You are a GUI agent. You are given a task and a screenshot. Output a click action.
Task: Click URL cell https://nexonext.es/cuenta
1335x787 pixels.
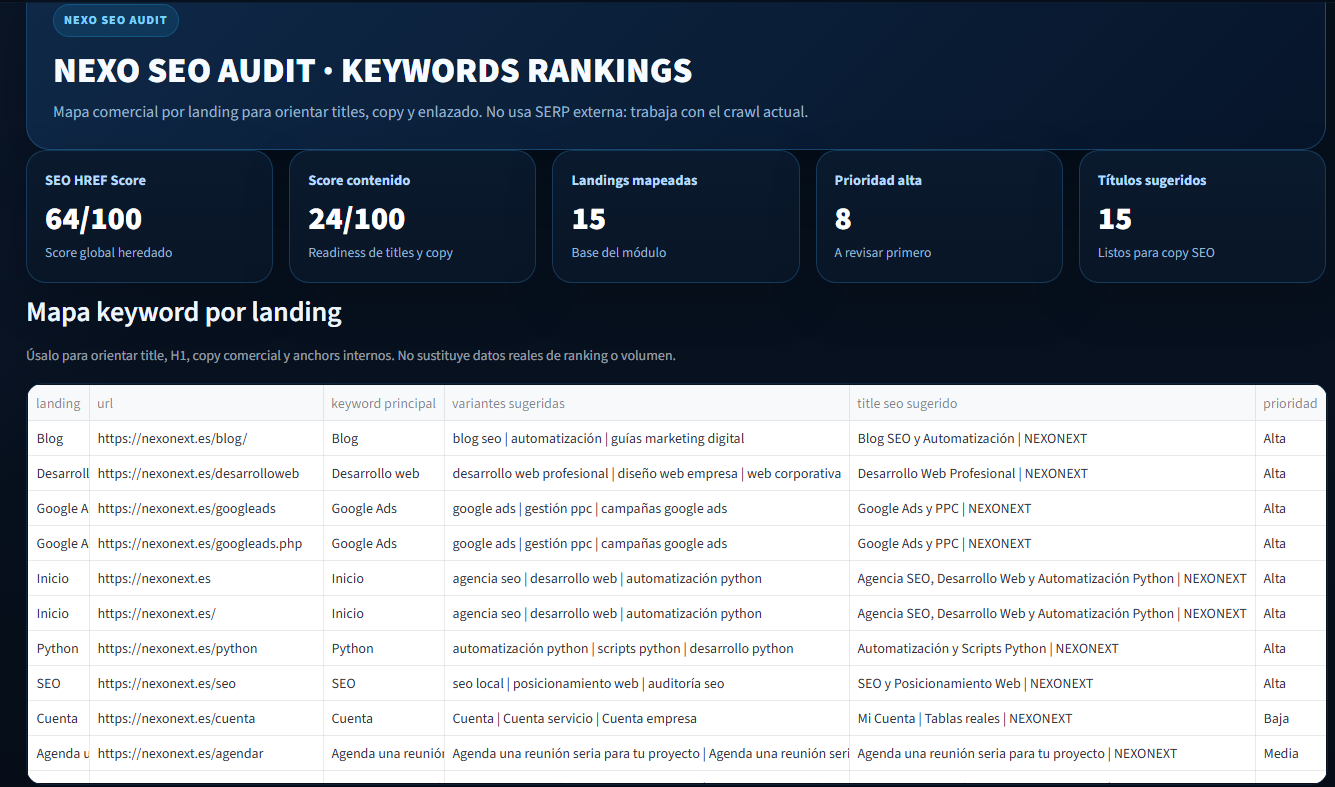(207, 718)
